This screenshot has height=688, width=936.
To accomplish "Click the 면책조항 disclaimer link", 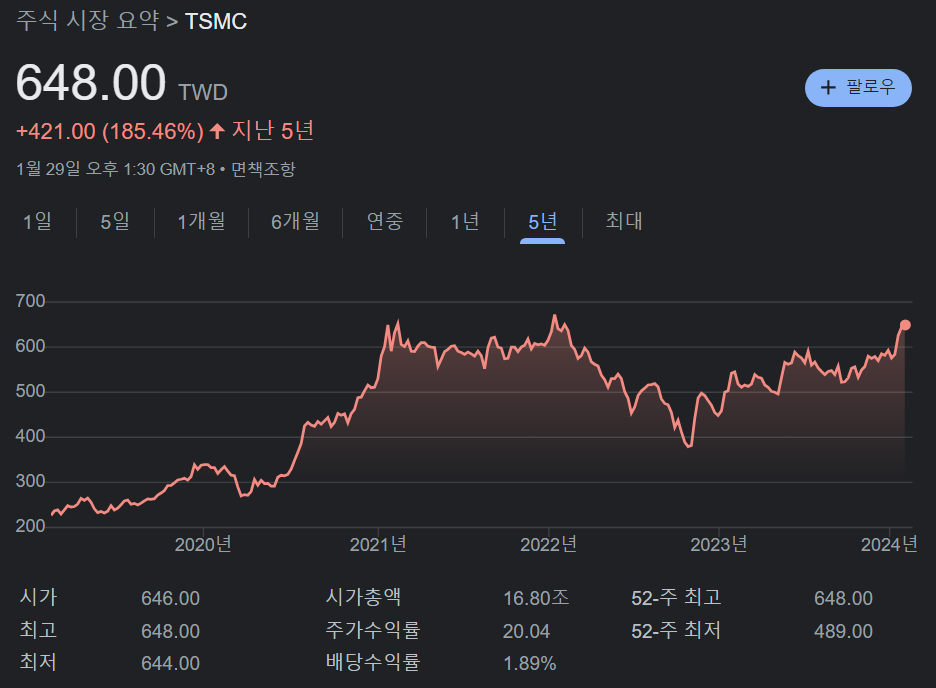I will [263, 169].
